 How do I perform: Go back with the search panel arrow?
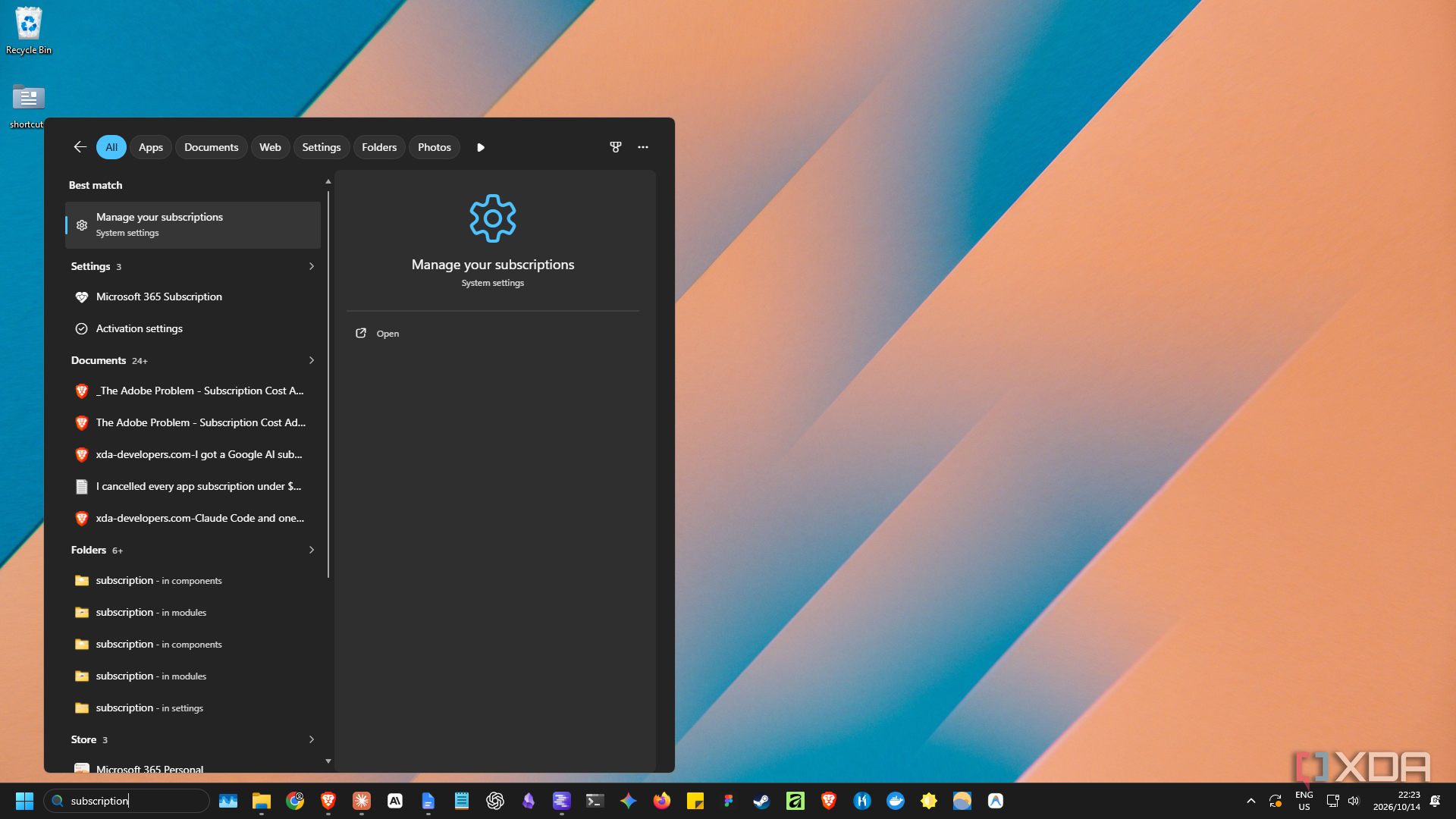(x=80, y=147)
